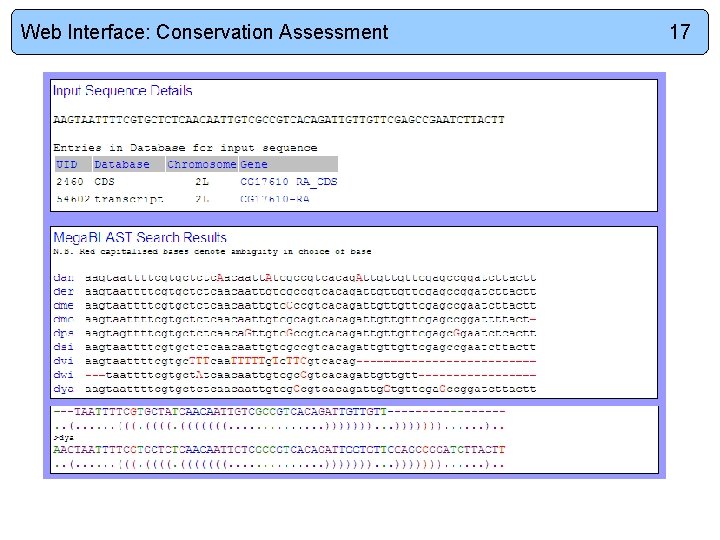Select the dan species label
720x540 pixels.
point(63,278)
